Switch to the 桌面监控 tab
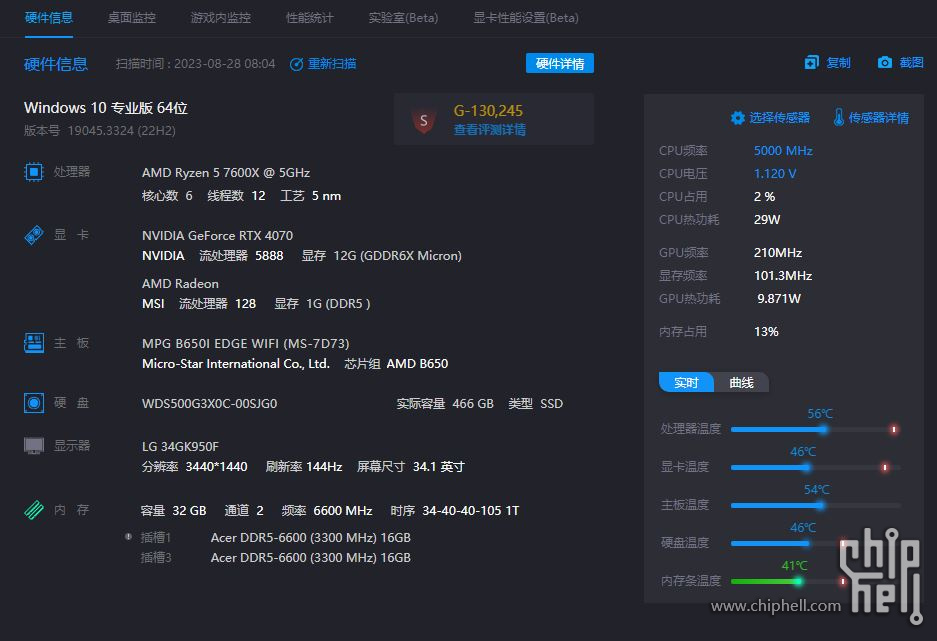Viewport: 937px width, 641px height. pos(131,18)
